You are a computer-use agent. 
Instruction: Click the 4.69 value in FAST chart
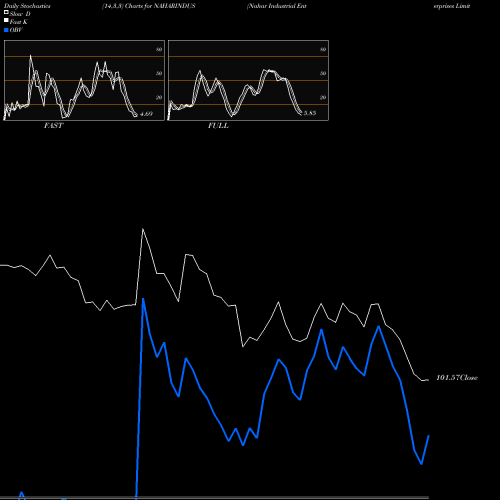coord(146,114)
